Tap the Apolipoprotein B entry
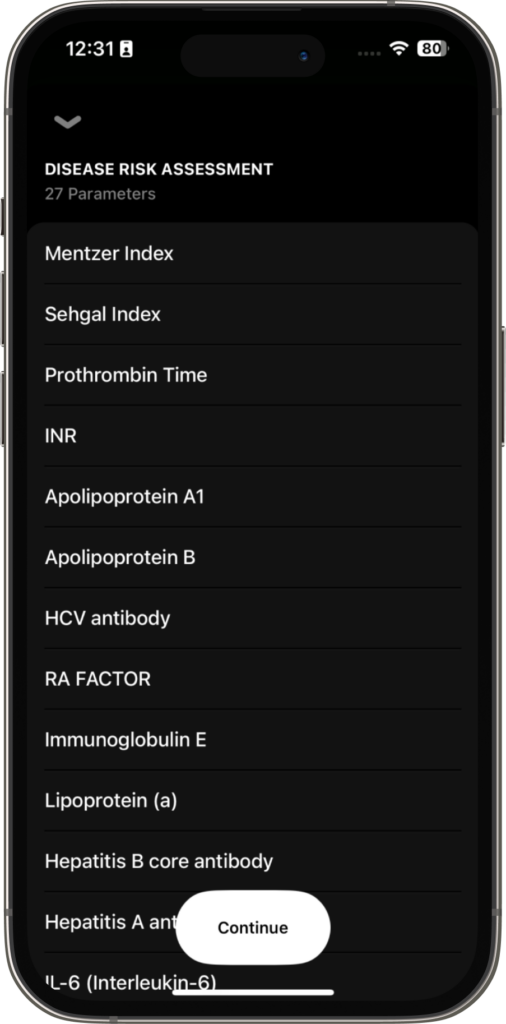Screen dimensions: 506x1024 [x=253, y=557]
